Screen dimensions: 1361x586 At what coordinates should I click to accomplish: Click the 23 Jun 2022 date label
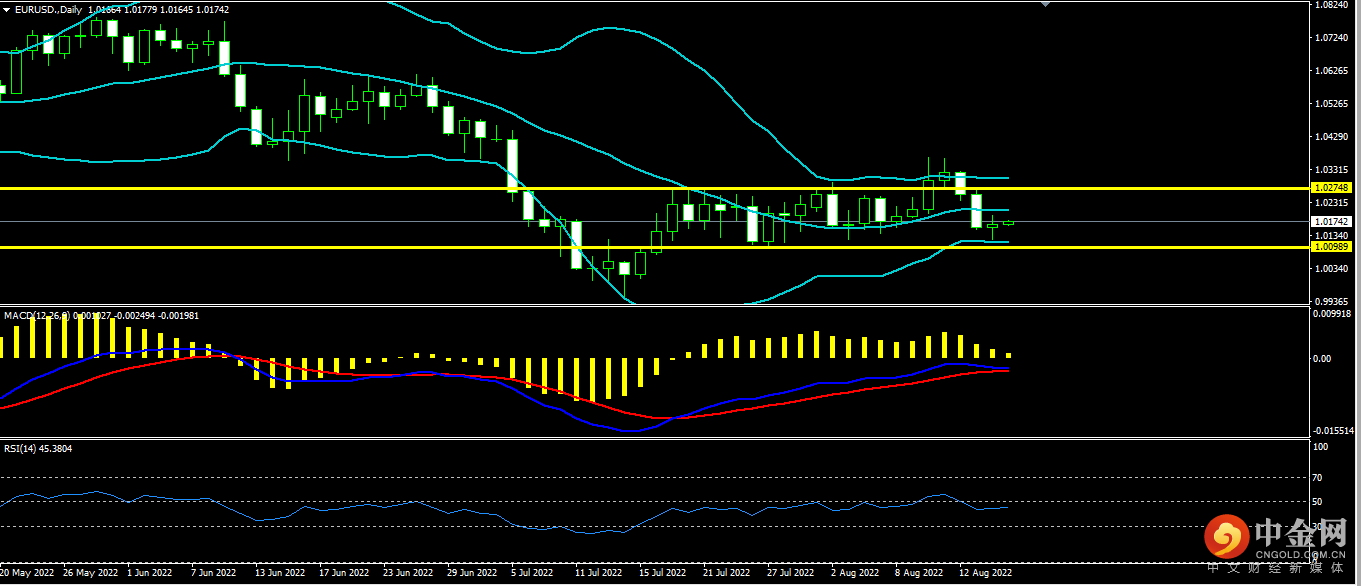(x=408, y=573)
